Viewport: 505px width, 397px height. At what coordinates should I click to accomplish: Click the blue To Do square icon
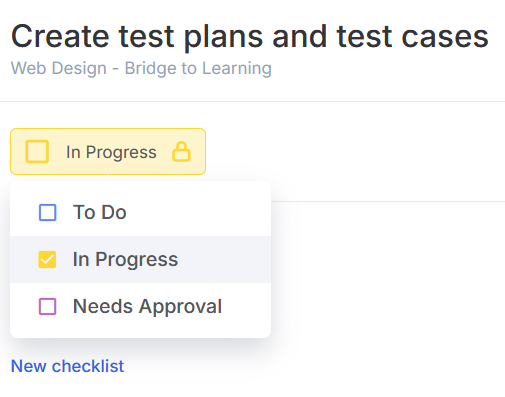(x=48, y=212)
